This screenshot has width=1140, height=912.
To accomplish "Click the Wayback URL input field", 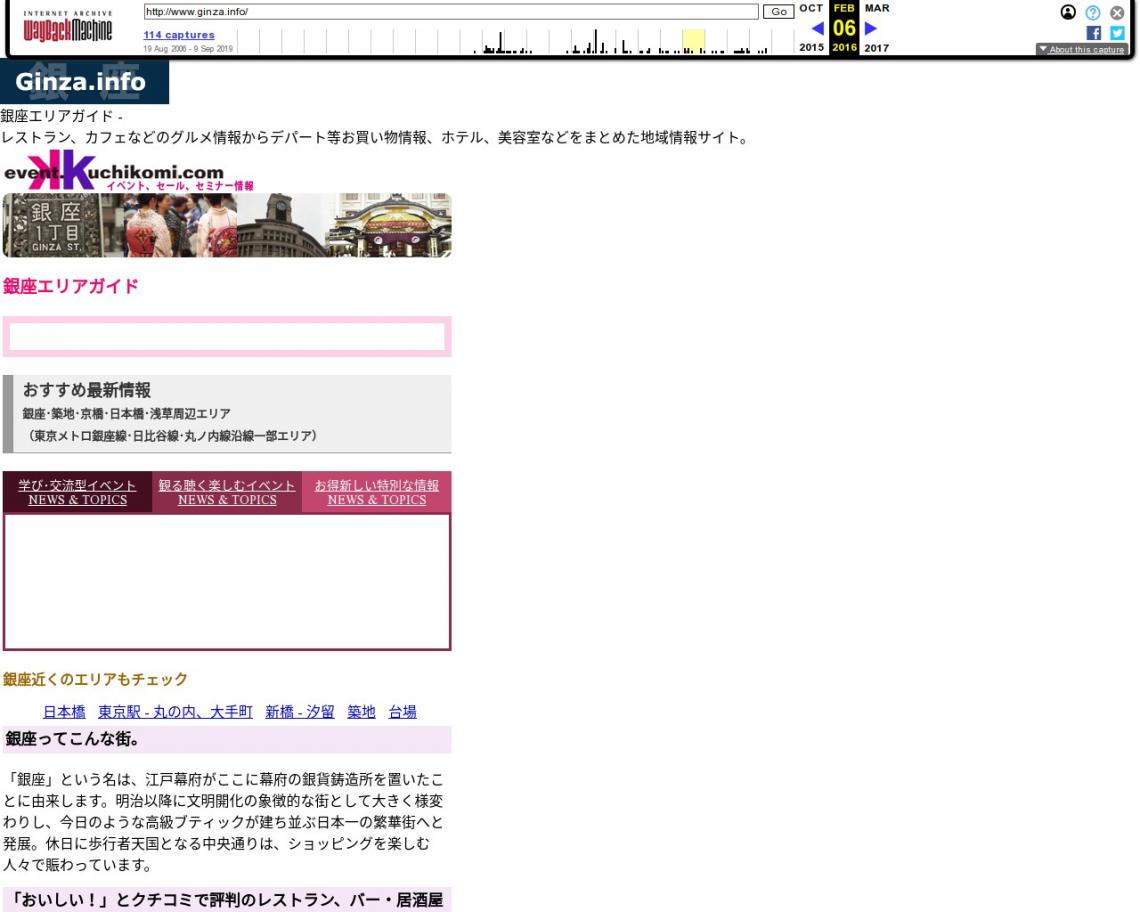I will click(451, 12).
